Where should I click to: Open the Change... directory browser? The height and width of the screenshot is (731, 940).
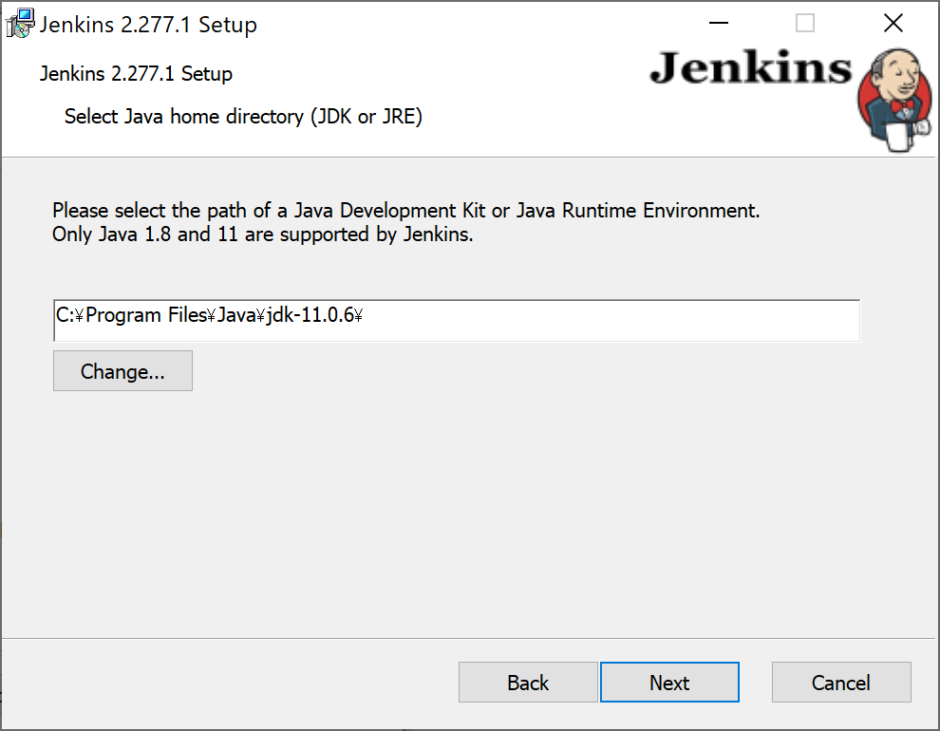122,371
